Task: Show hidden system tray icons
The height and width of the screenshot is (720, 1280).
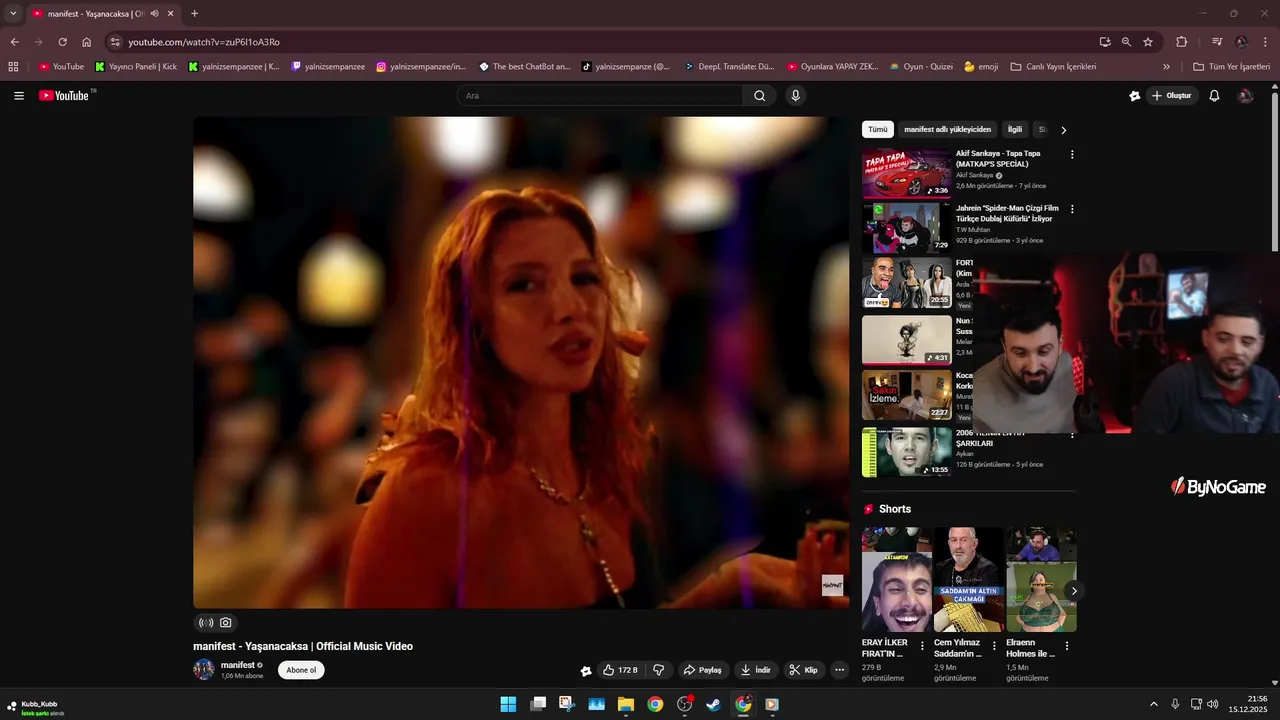Action: [x=1153, y=704]
